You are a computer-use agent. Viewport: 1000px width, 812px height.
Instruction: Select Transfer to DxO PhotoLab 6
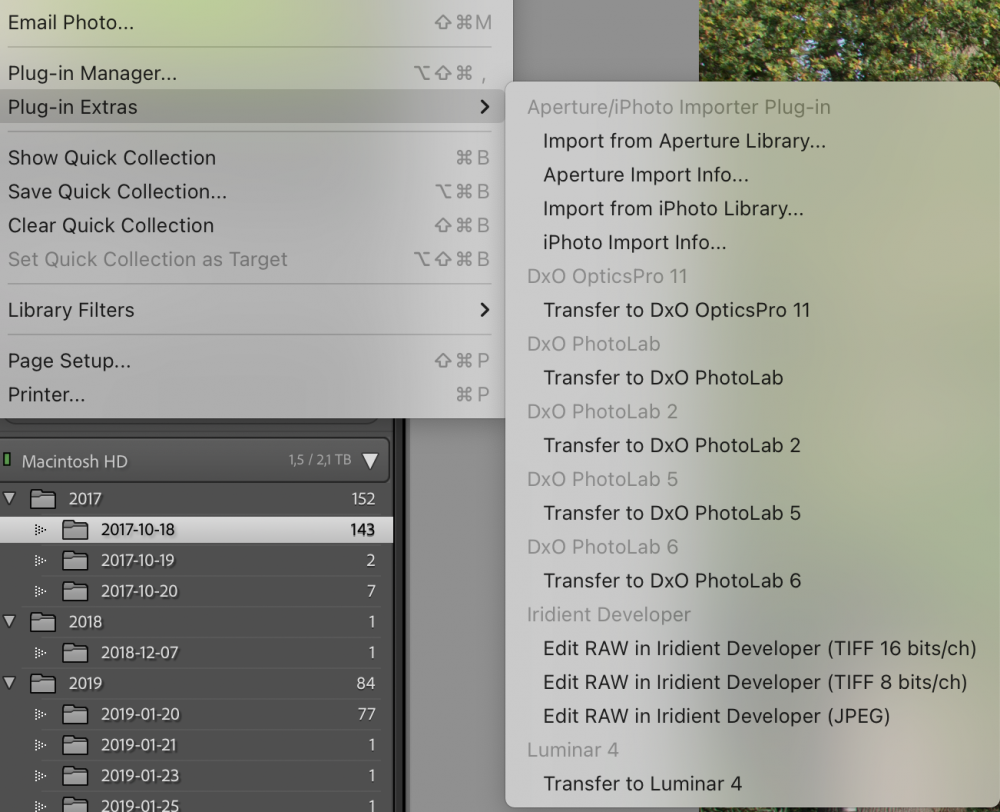(x=672, y=580)
